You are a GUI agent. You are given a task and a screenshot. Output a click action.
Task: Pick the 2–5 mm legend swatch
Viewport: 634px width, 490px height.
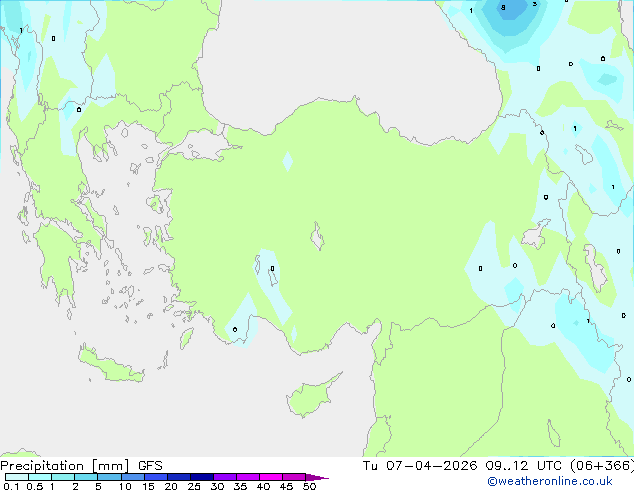point(86,477)
